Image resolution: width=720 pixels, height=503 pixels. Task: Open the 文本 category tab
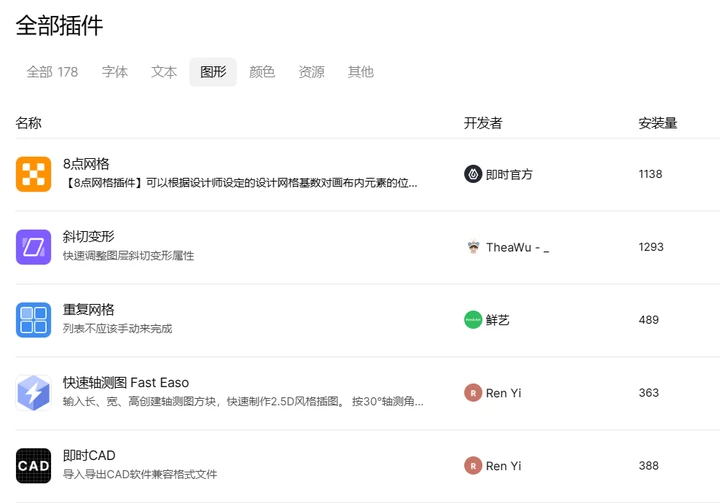point(164,72)
